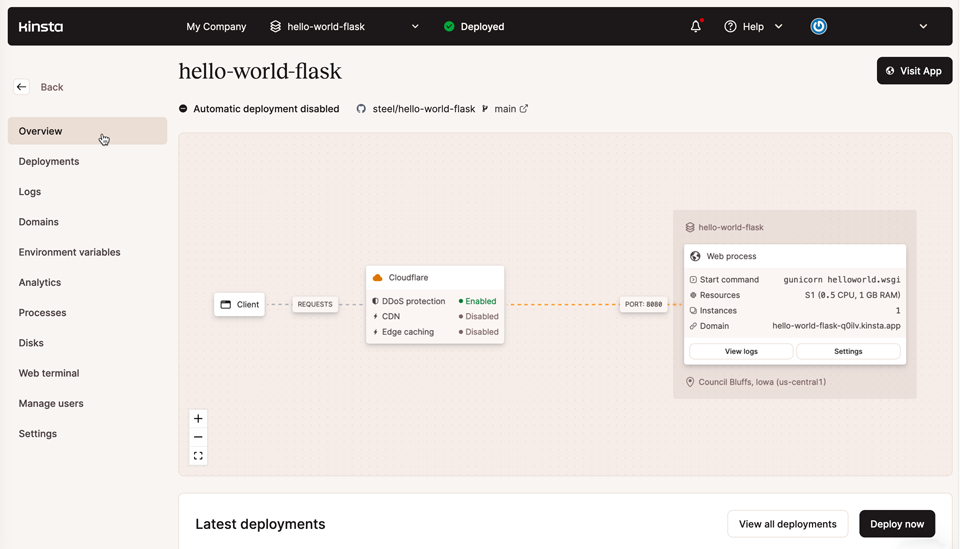Click the Back arrow icon
The image size is (960, 549).
pos(21,87)
